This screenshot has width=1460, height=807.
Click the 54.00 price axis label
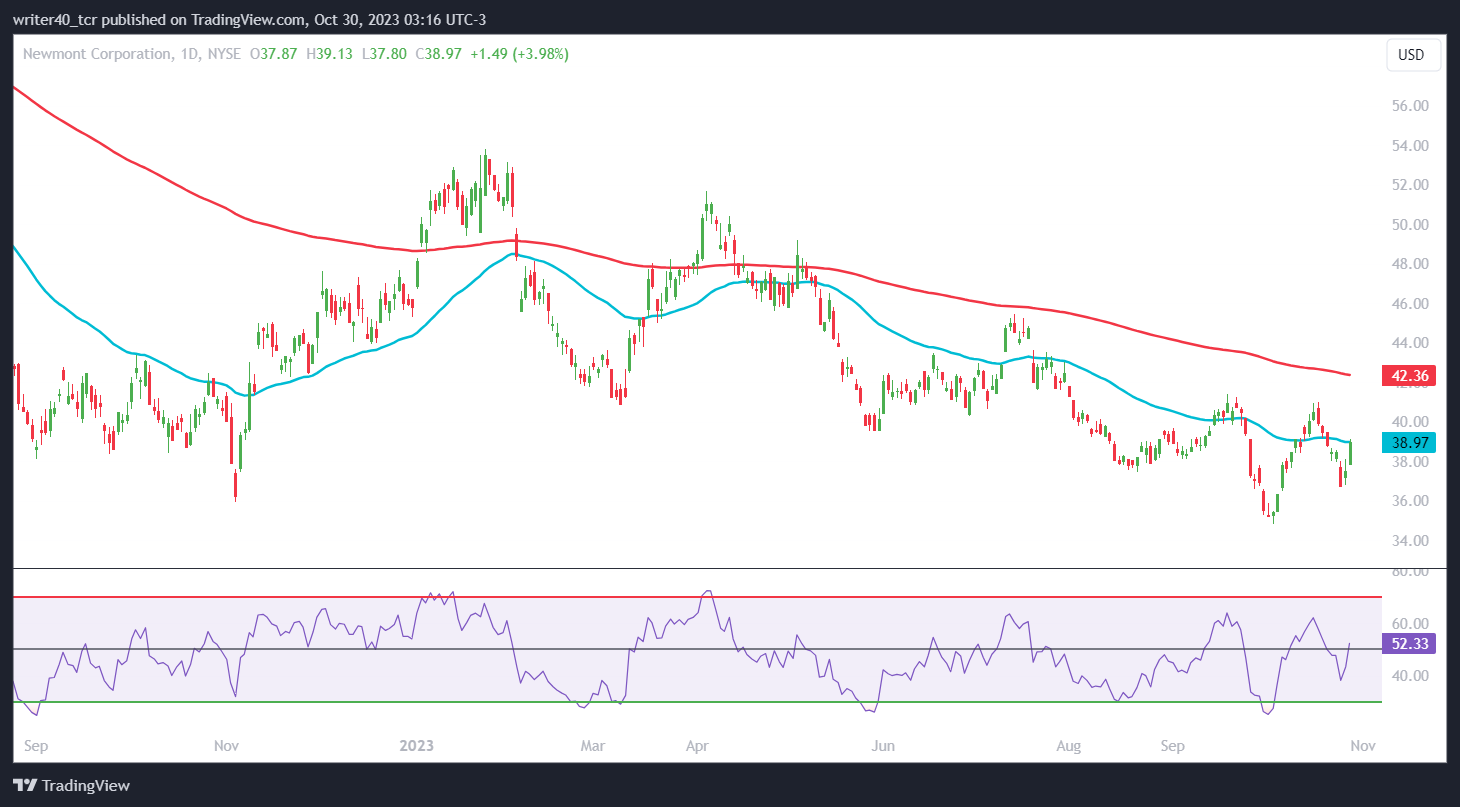pyautogui.click(x=1409, y=146)
